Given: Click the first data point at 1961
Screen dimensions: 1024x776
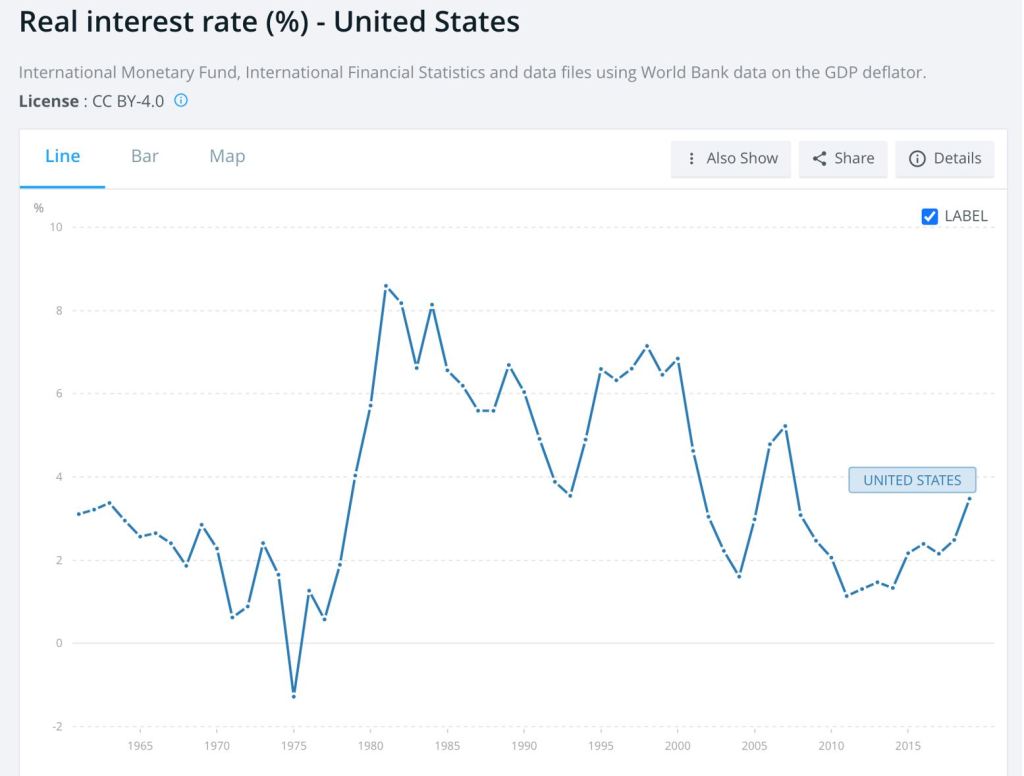Looking at the screenshot, I should (79, 514).
